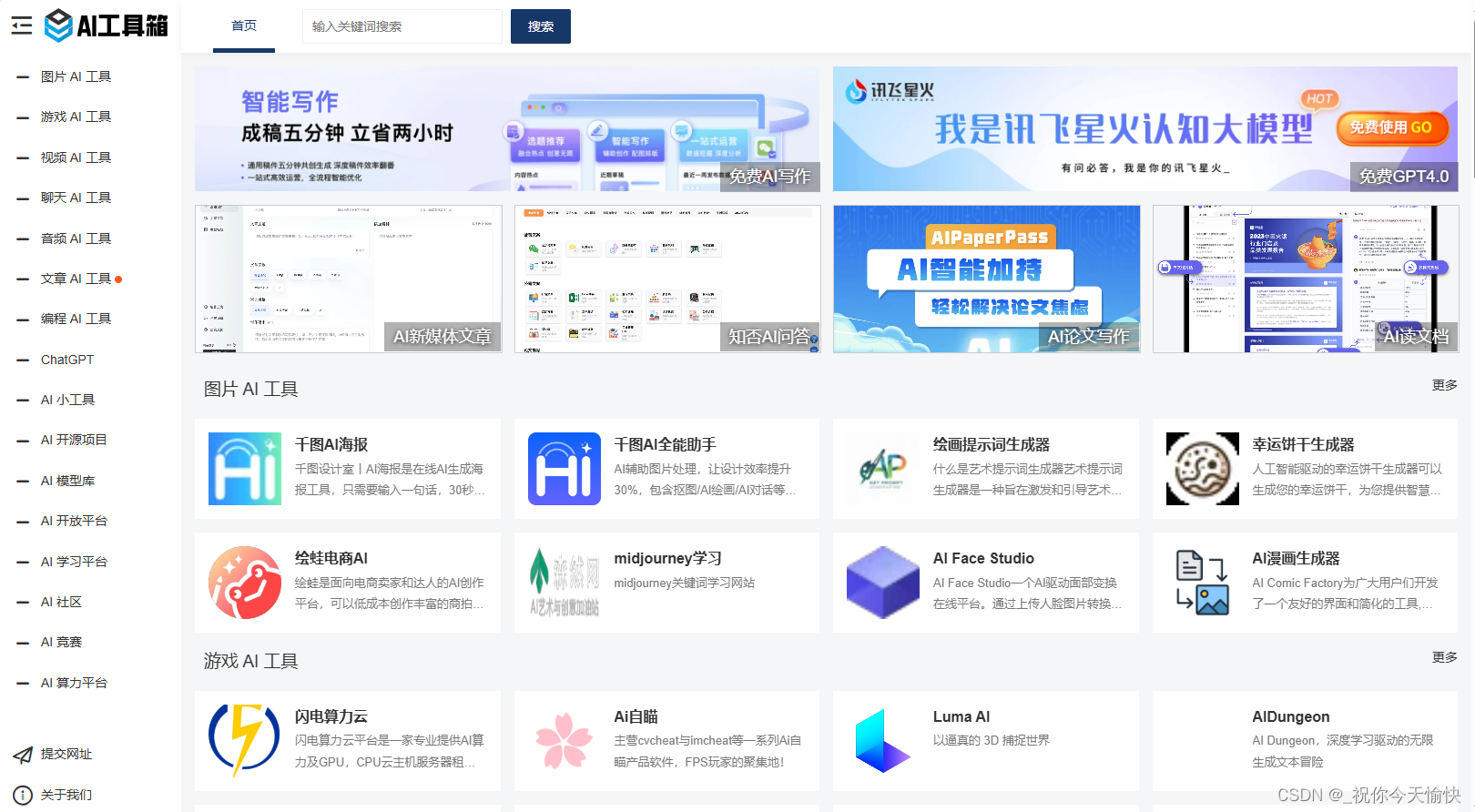This screenshot has height=812, width=1475.
Task: Open the 千图AI海报 title link
Action: 331,444
